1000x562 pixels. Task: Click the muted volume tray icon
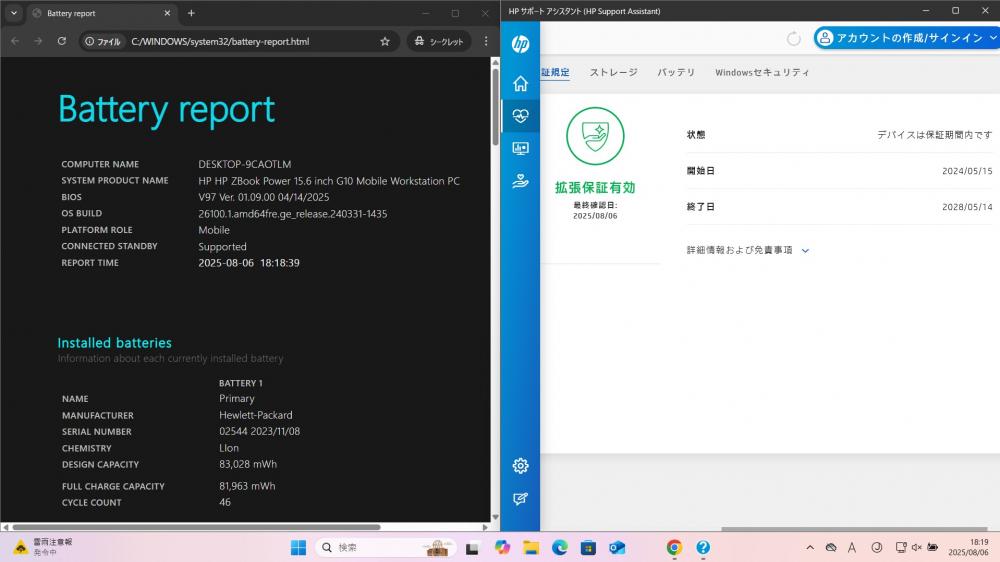click(917, 547)
